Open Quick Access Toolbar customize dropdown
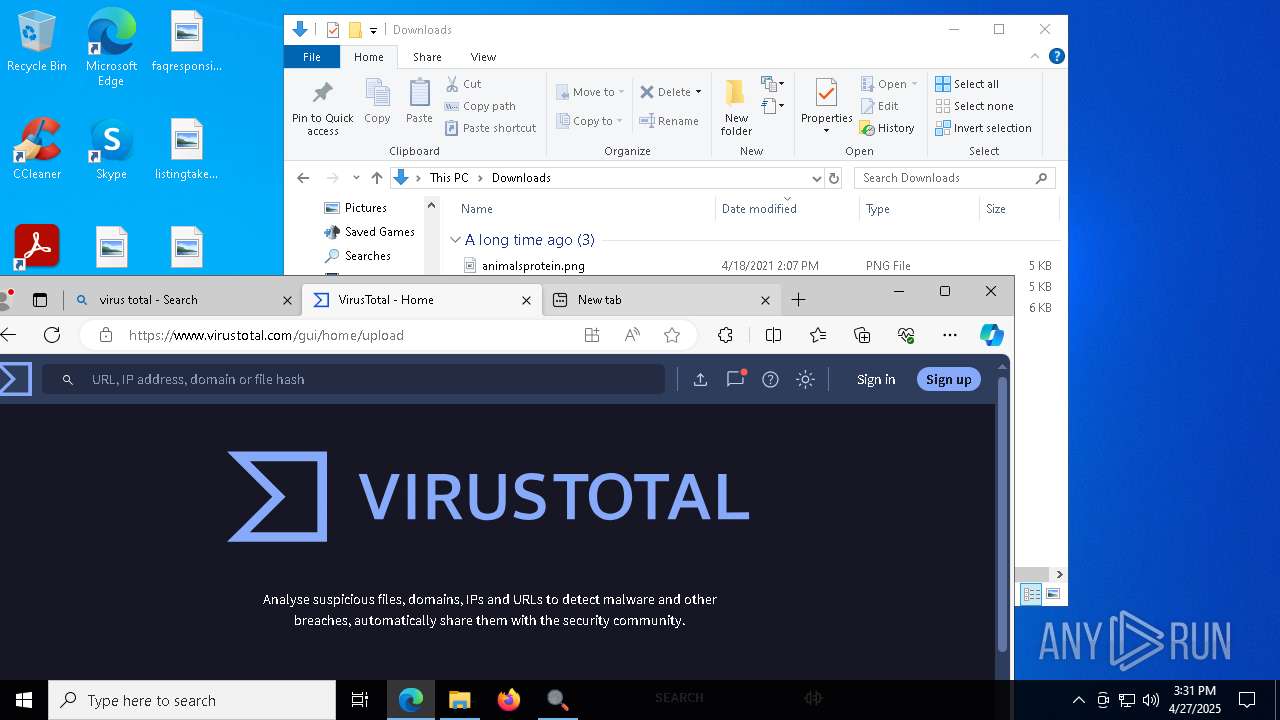 point(373,31)
